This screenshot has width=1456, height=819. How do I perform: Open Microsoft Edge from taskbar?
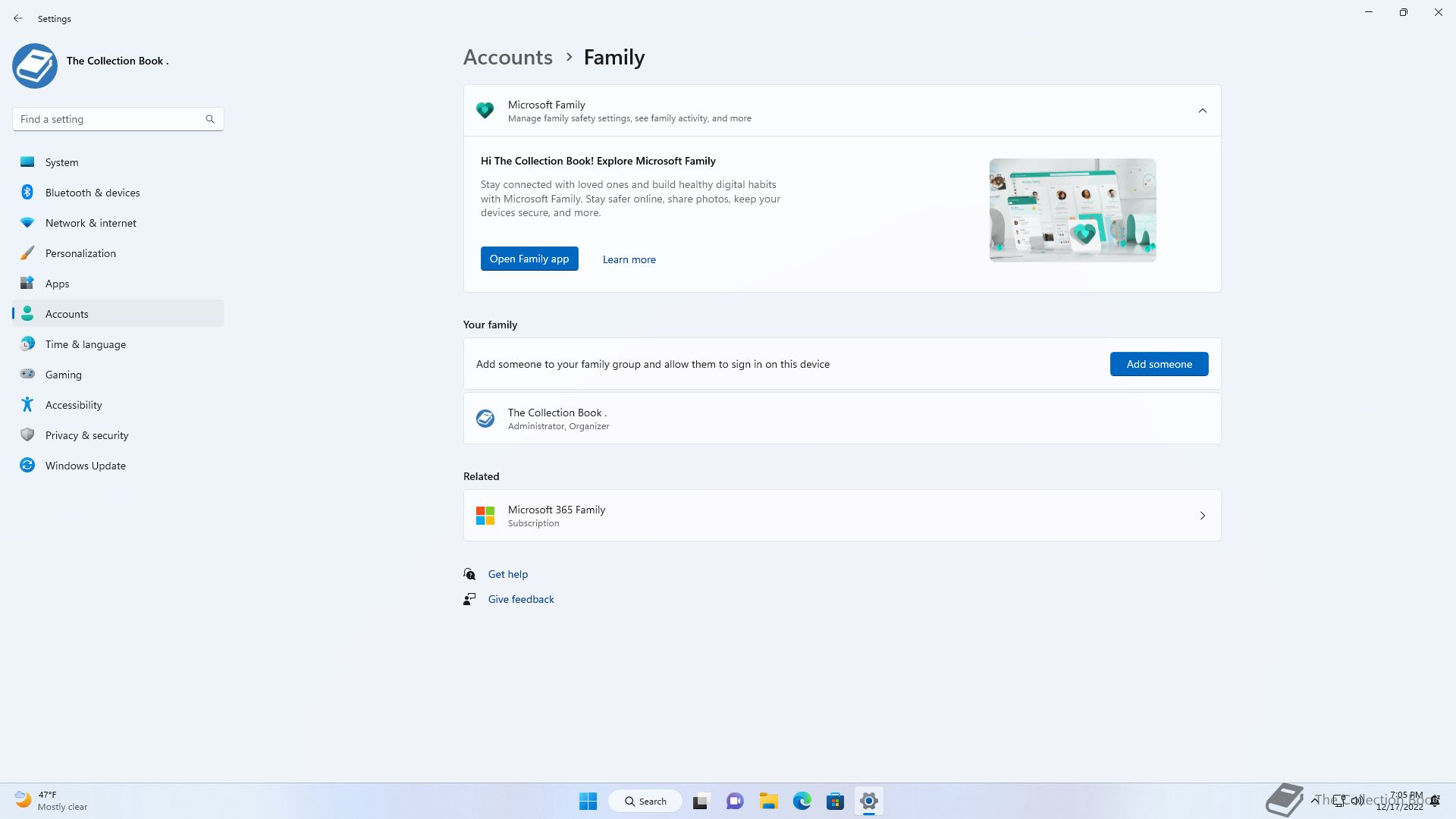pos(802,801)
